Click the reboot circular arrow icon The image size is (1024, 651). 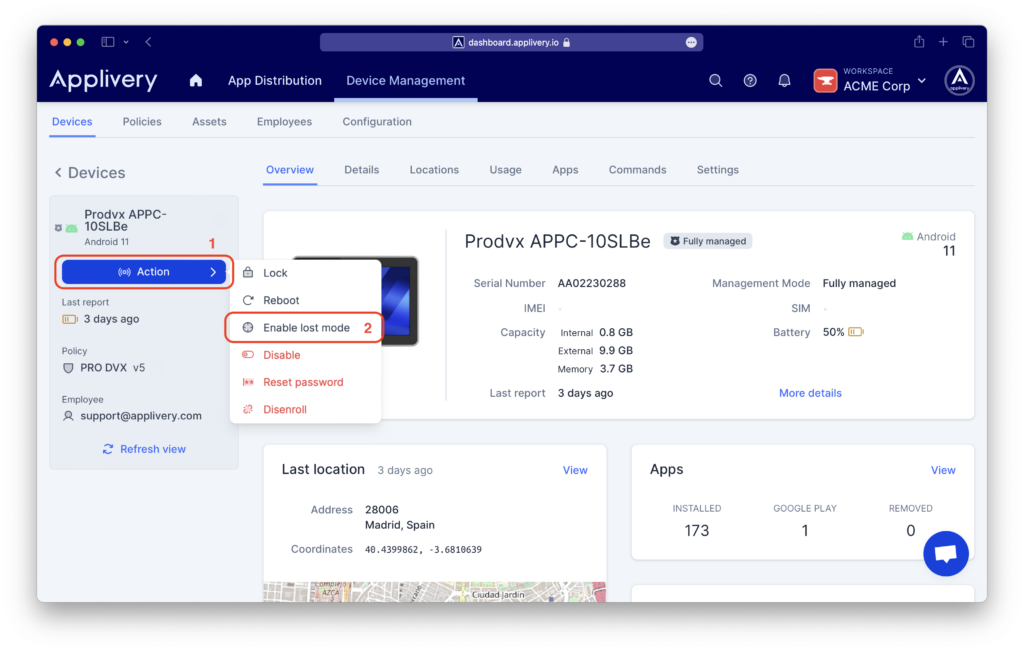248,300
